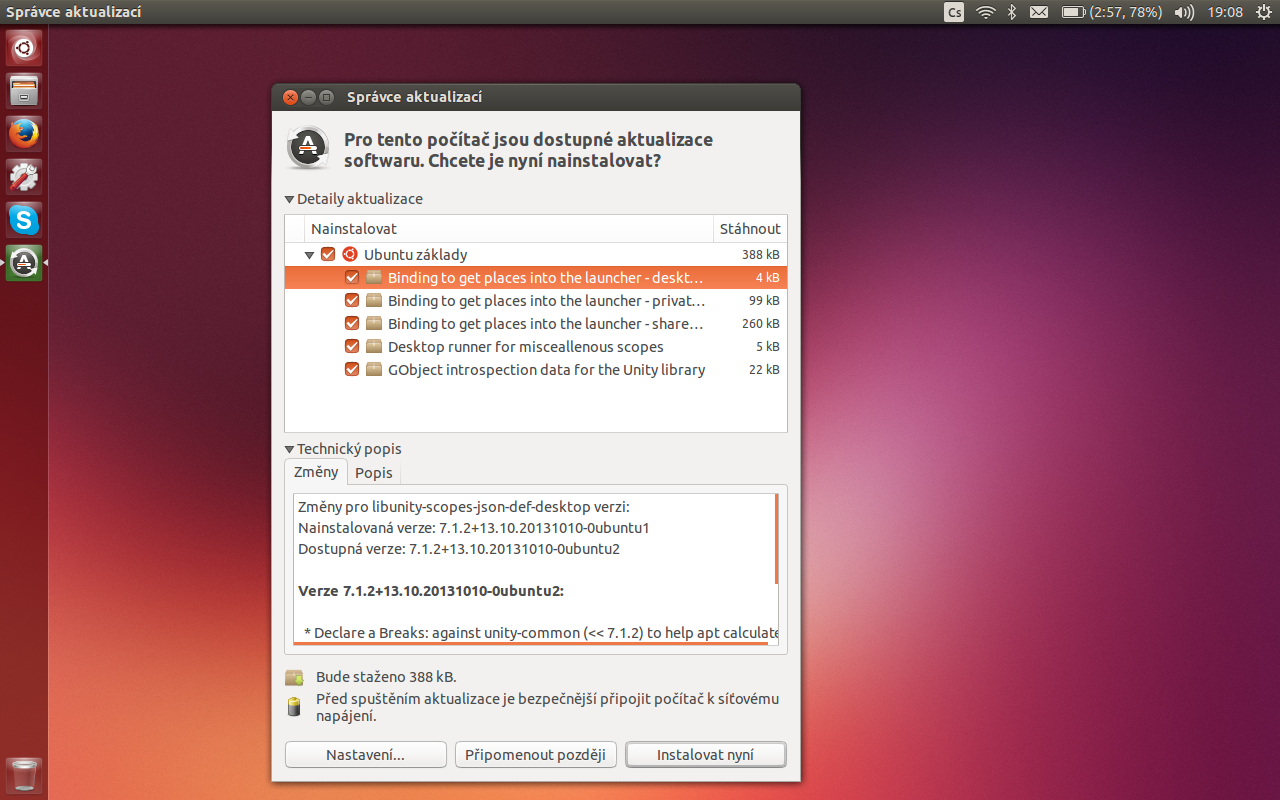The width and height of the screenshot is (1280, 800).
Task: Collapse the Technický popis section
Action: (x=290, y=449)
